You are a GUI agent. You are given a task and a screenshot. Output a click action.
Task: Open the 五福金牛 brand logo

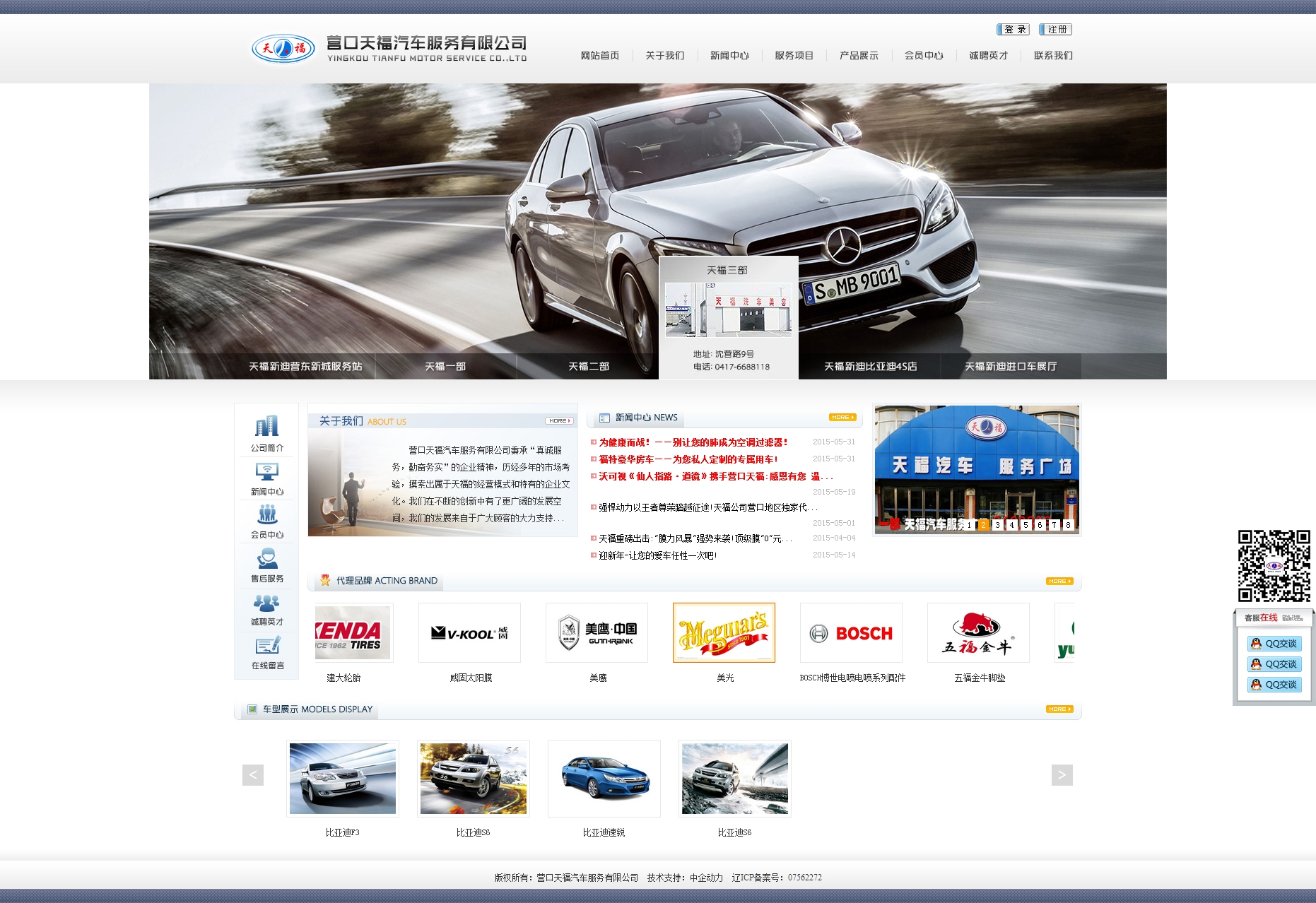978,632
